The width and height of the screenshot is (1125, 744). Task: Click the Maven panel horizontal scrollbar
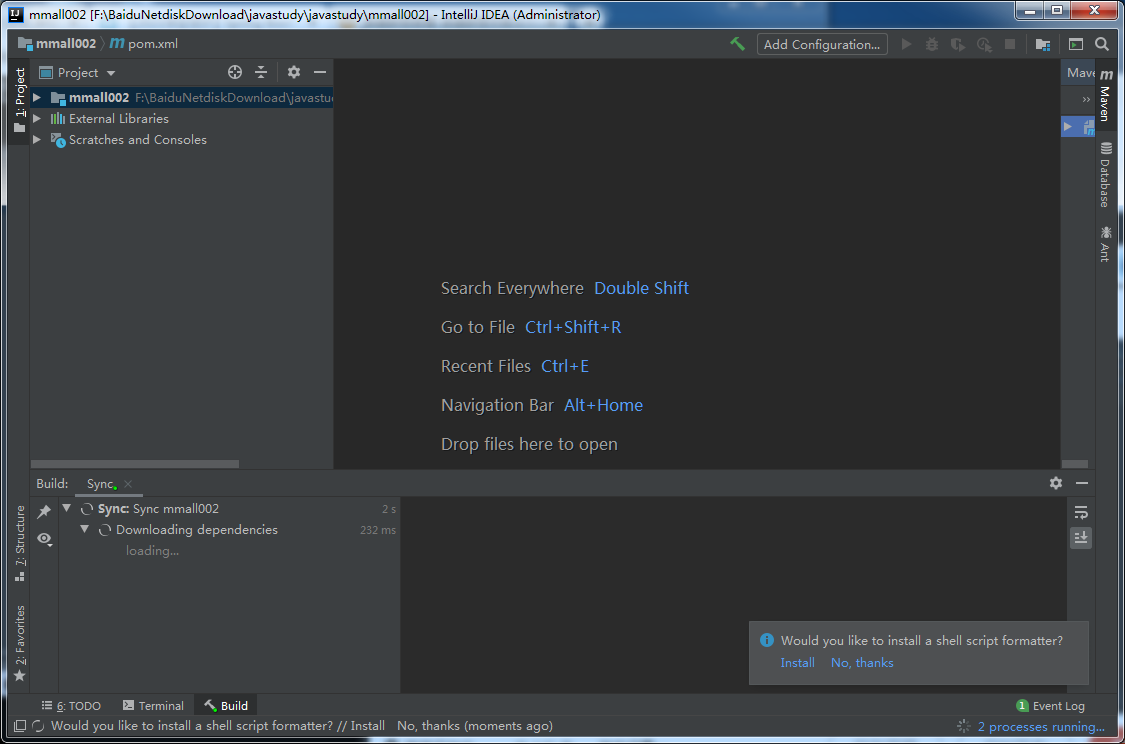pyautogui.click(x=1074, y=464)
